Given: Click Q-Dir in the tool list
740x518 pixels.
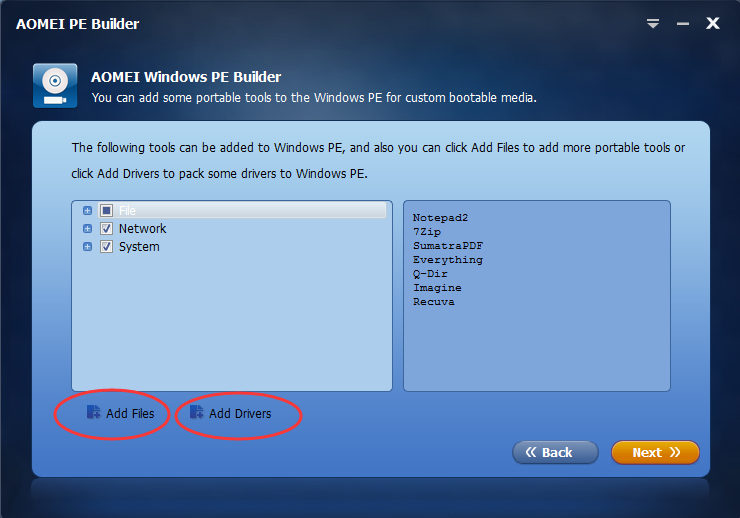Looking at the screenshot, I should pyautogui.click(x=430, y=274).
